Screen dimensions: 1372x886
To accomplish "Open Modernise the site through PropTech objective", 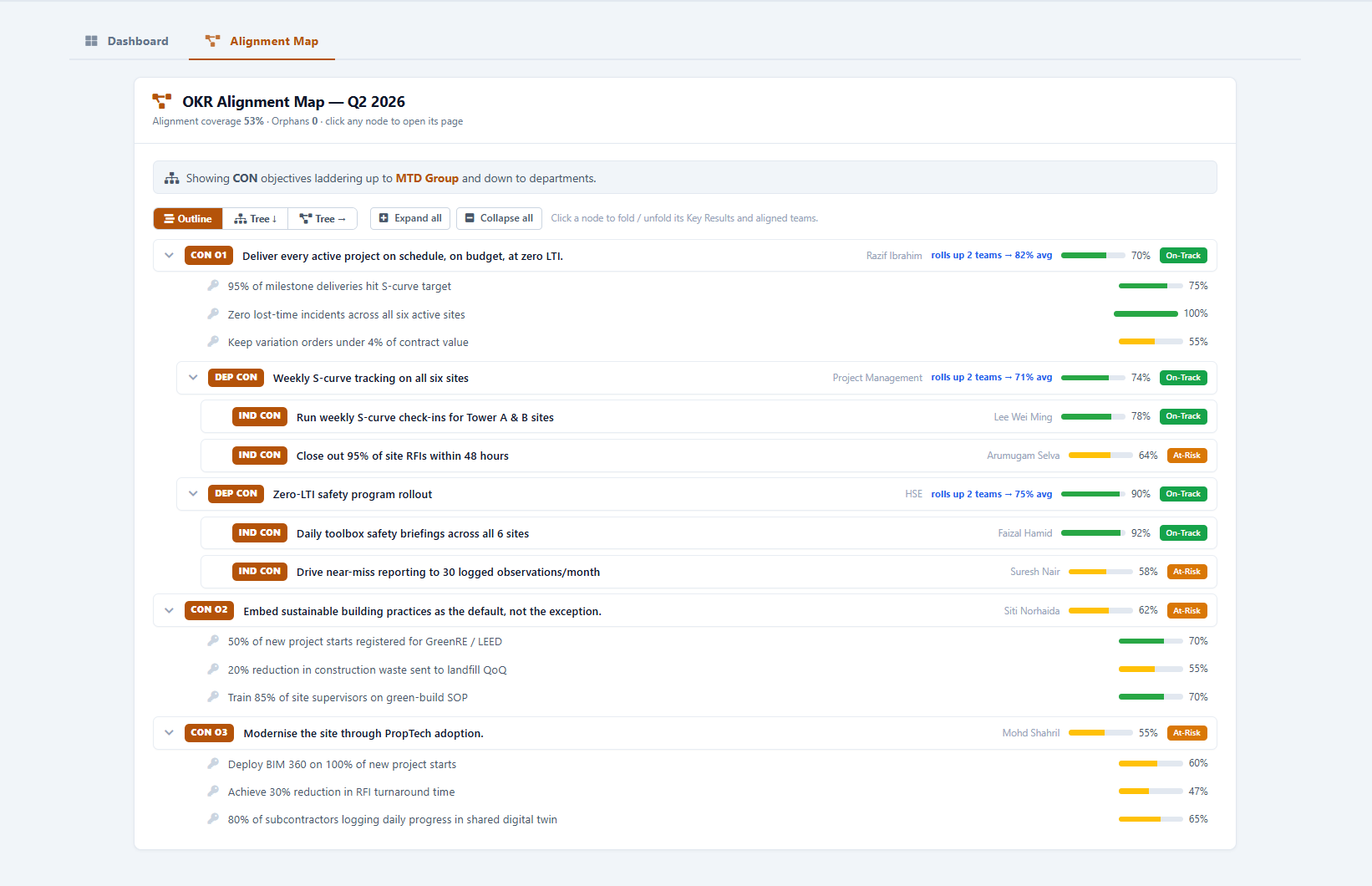I will 363,734.
